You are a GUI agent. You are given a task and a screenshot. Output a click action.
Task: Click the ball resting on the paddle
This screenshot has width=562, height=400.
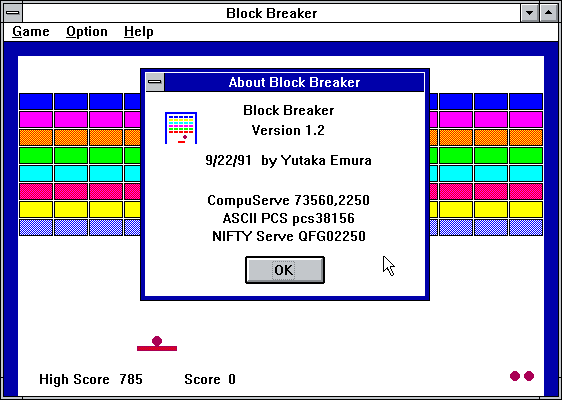[157, 341]
